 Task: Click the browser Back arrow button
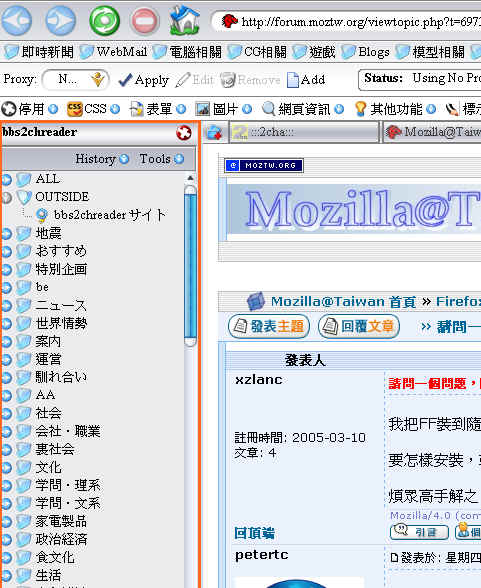[16, 21]
